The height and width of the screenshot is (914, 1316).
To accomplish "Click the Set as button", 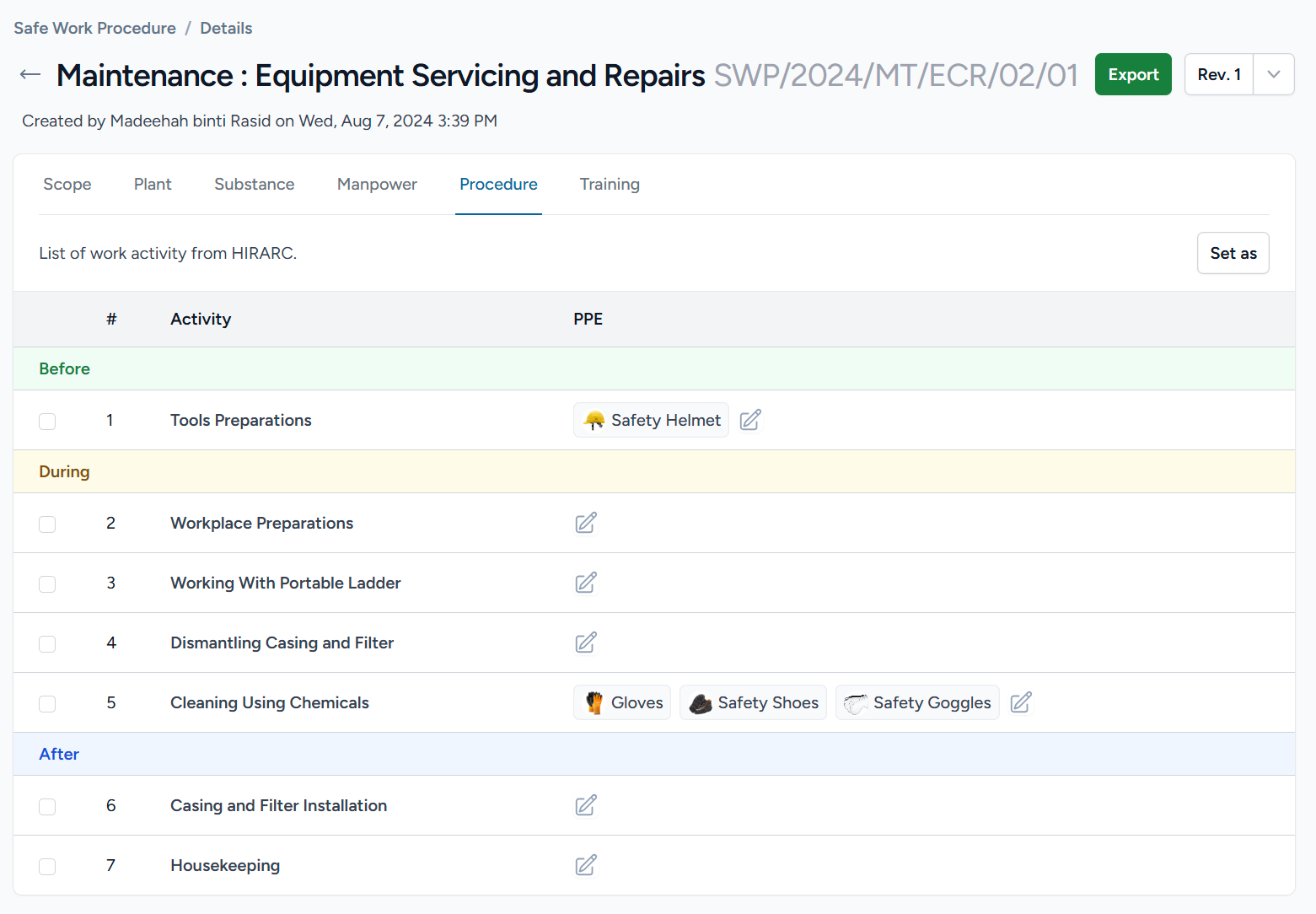I will pyautogui.click(x=1233, y=252).
